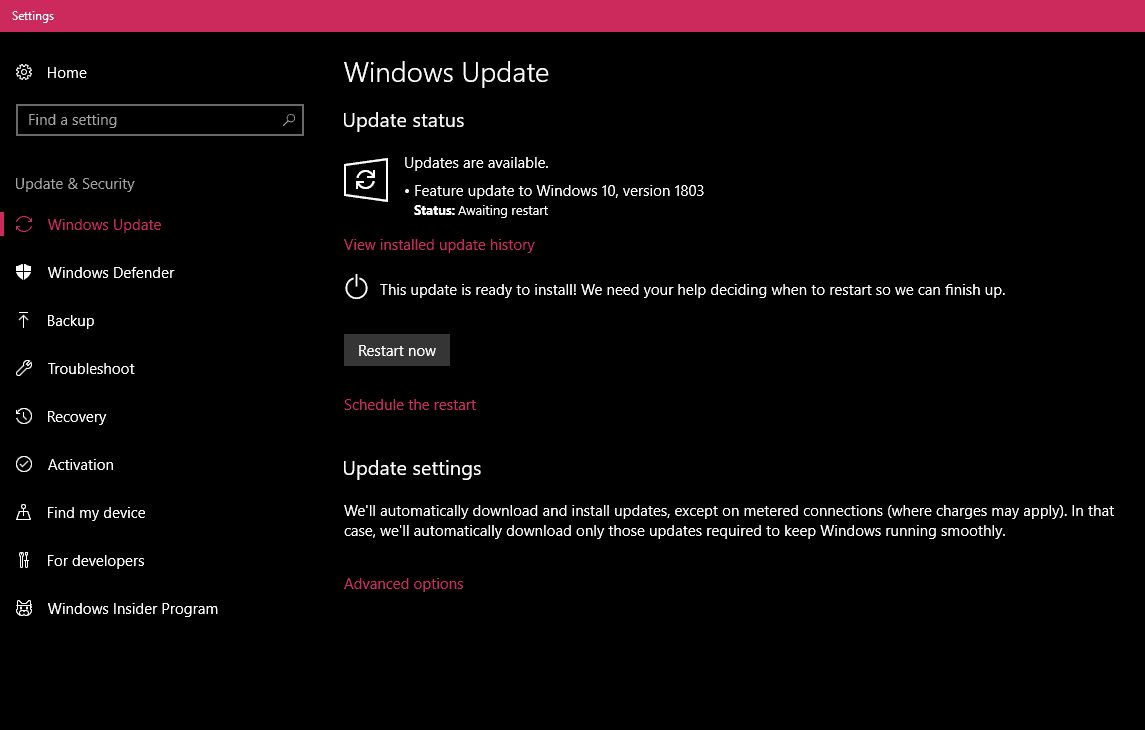This screenshot has height=730, width=1145.
Task: Click the search magnifier icon
Action: 288,120
